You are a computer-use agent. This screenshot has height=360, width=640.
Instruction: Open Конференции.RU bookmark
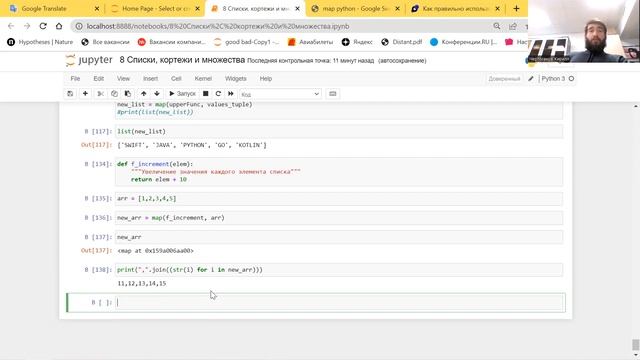pyautogui.click(x=464, y=42)
